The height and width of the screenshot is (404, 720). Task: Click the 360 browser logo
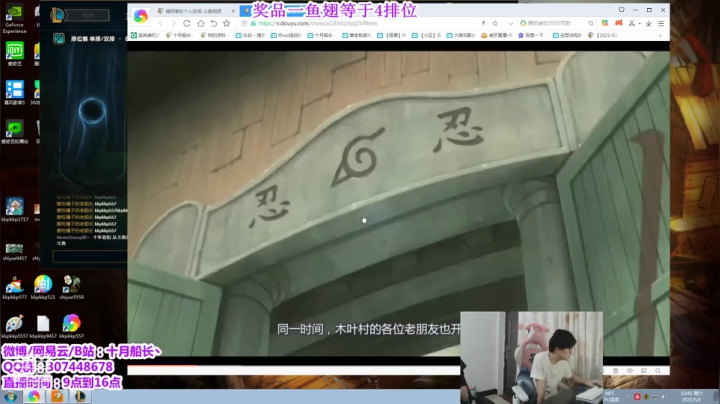(141, 16)
